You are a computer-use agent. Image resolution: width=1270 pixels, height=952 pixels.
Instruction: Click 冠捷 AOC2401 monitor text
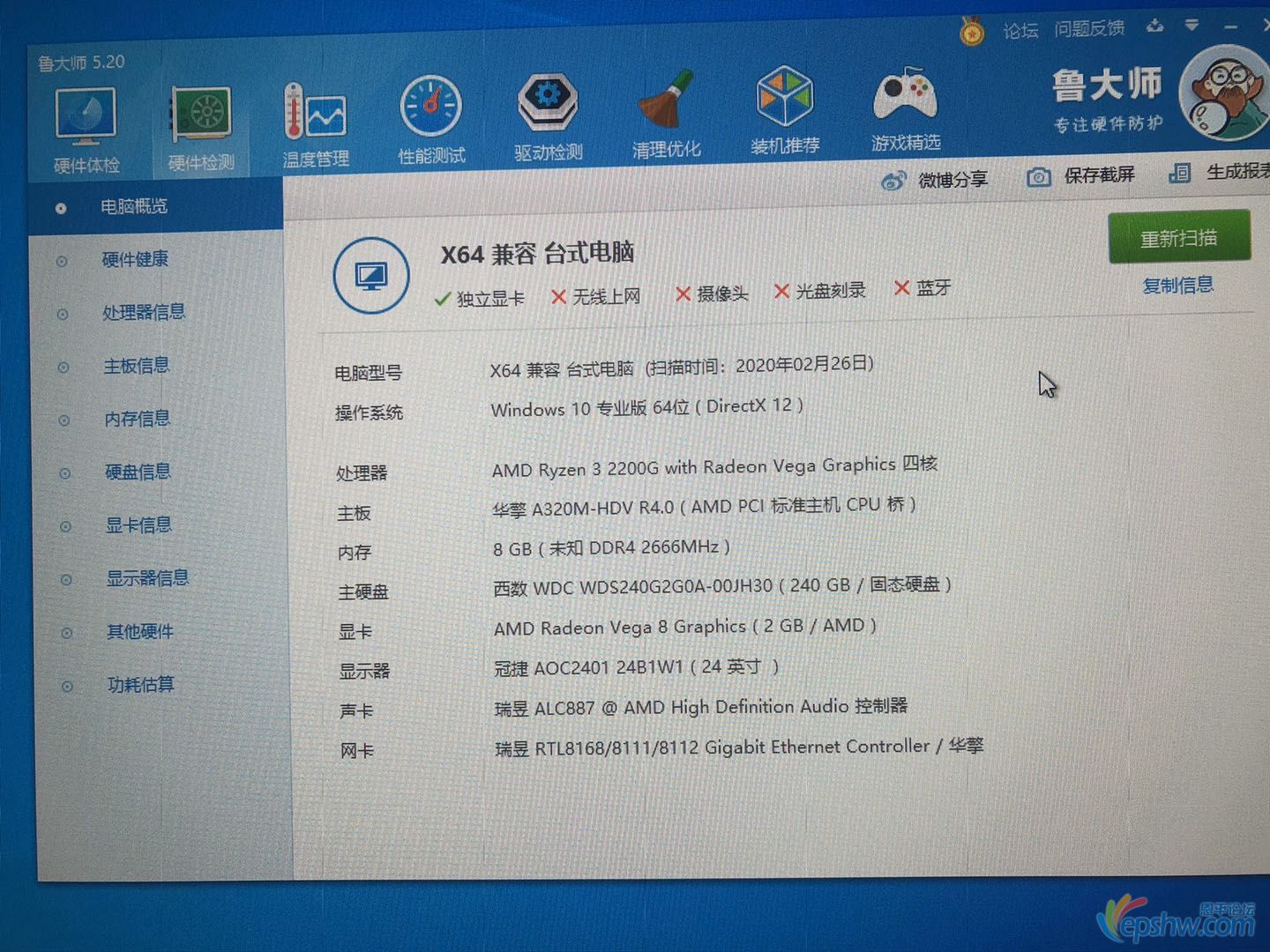click(637, 668)
